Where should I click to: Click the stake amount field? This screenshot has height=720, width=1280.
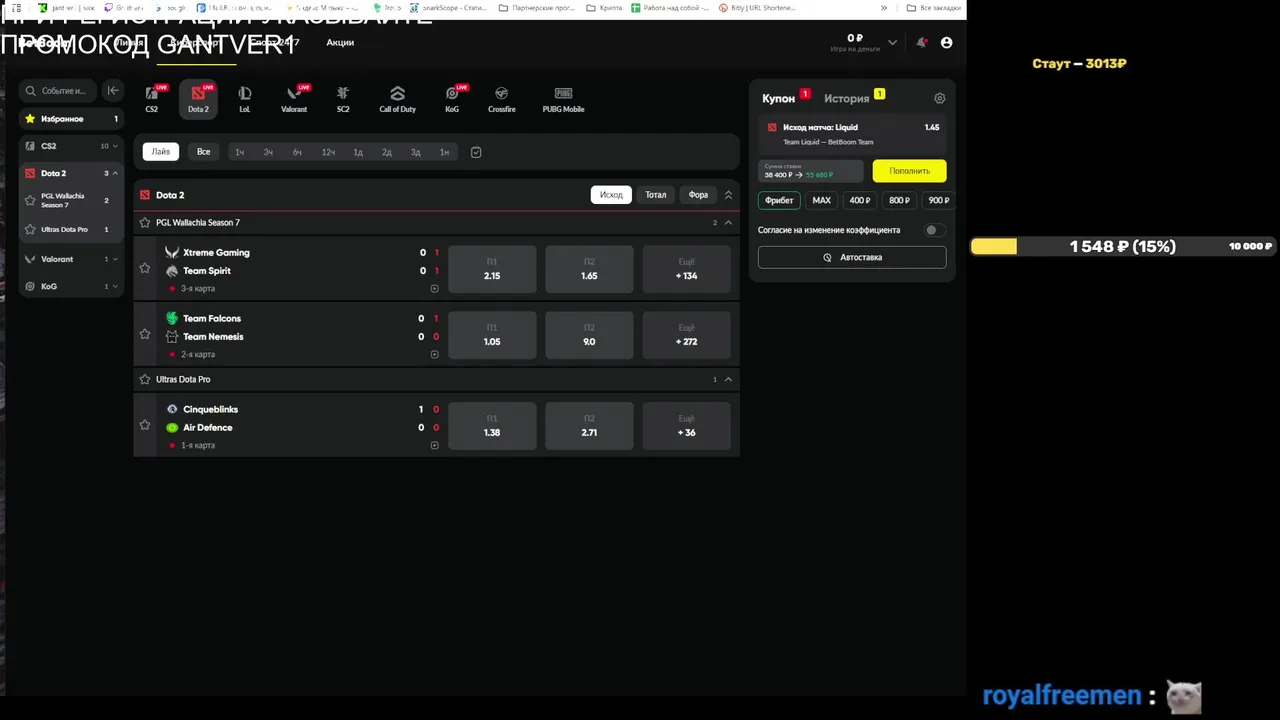[810, 171]
